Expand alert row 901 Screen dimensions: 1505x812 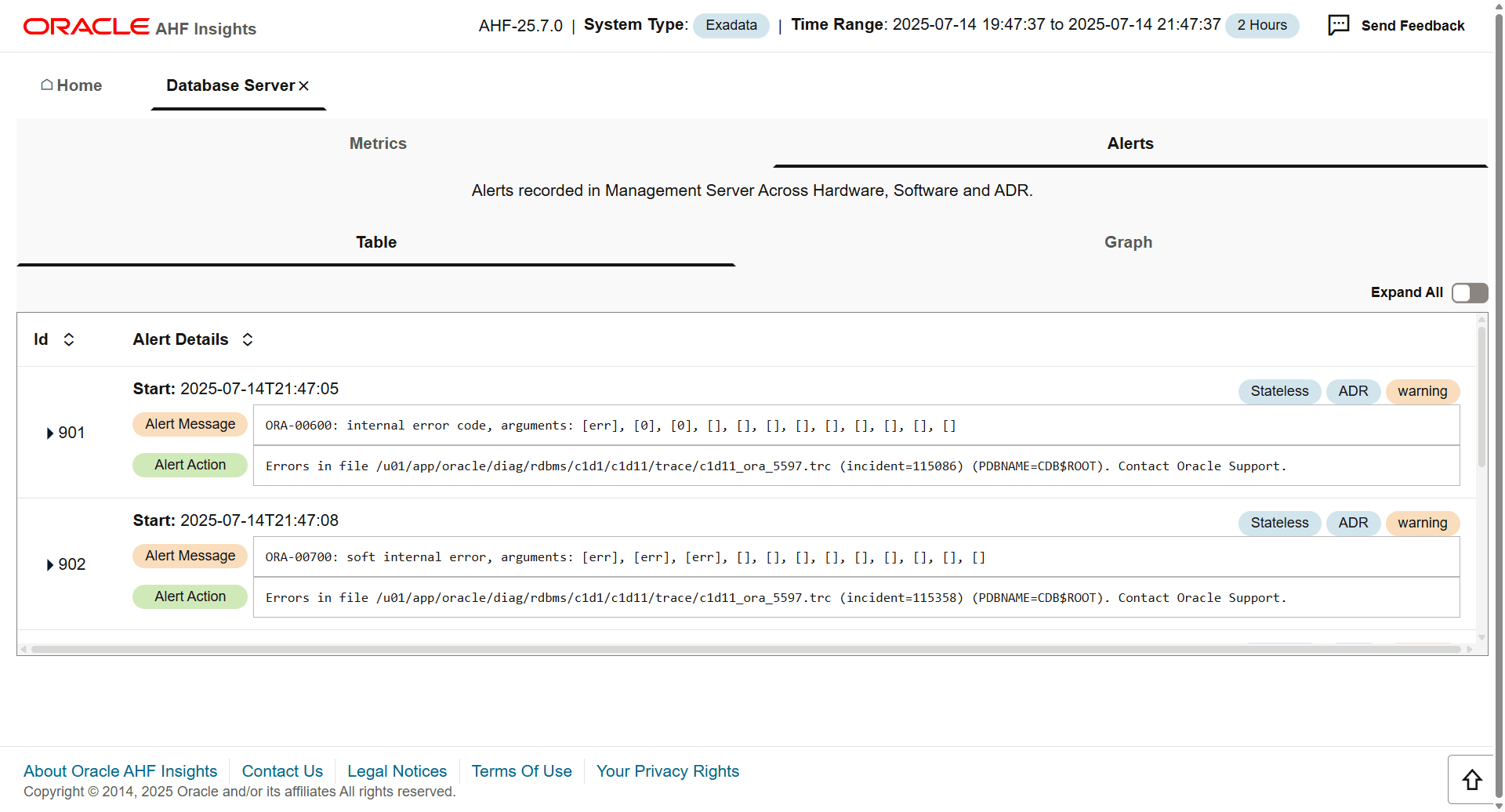(50, 433)
